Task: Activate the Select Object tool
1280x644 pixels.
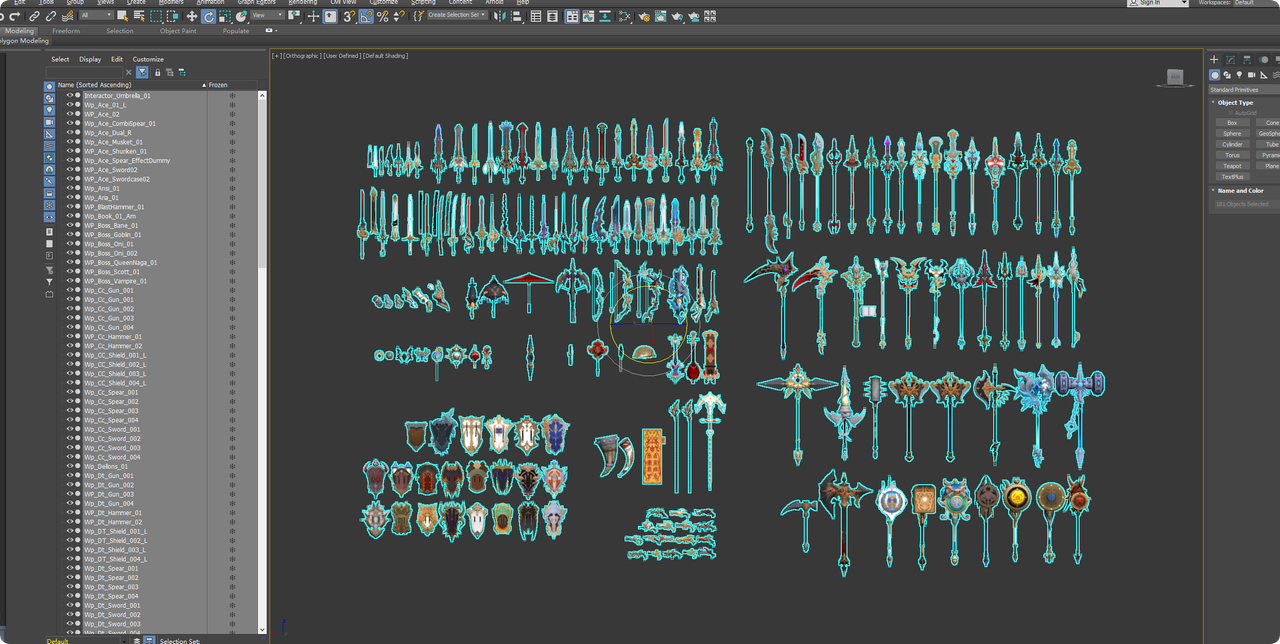Action: click(122, 16)
